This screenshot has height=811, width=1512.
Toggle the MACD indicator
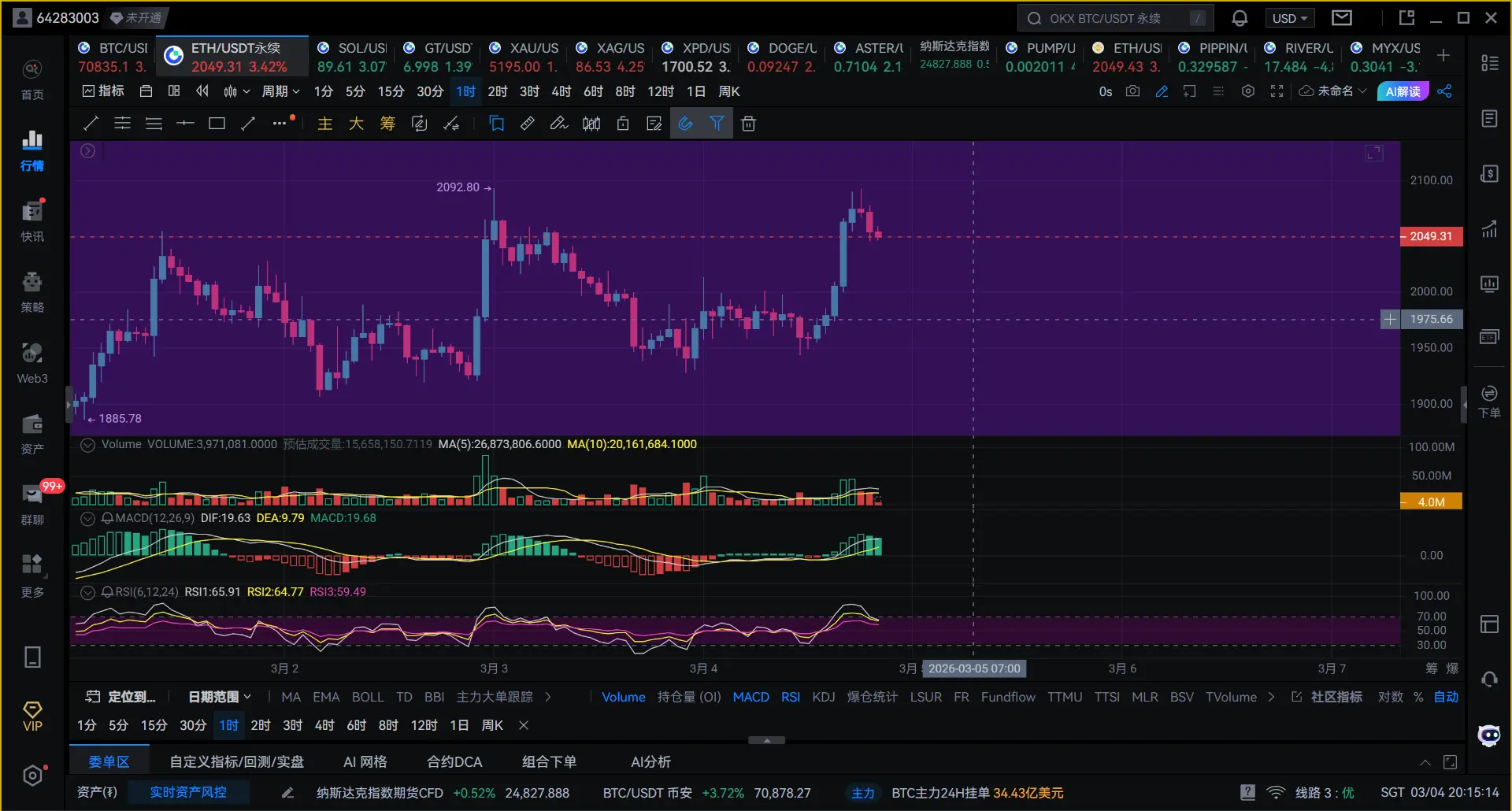pos(750,697)
